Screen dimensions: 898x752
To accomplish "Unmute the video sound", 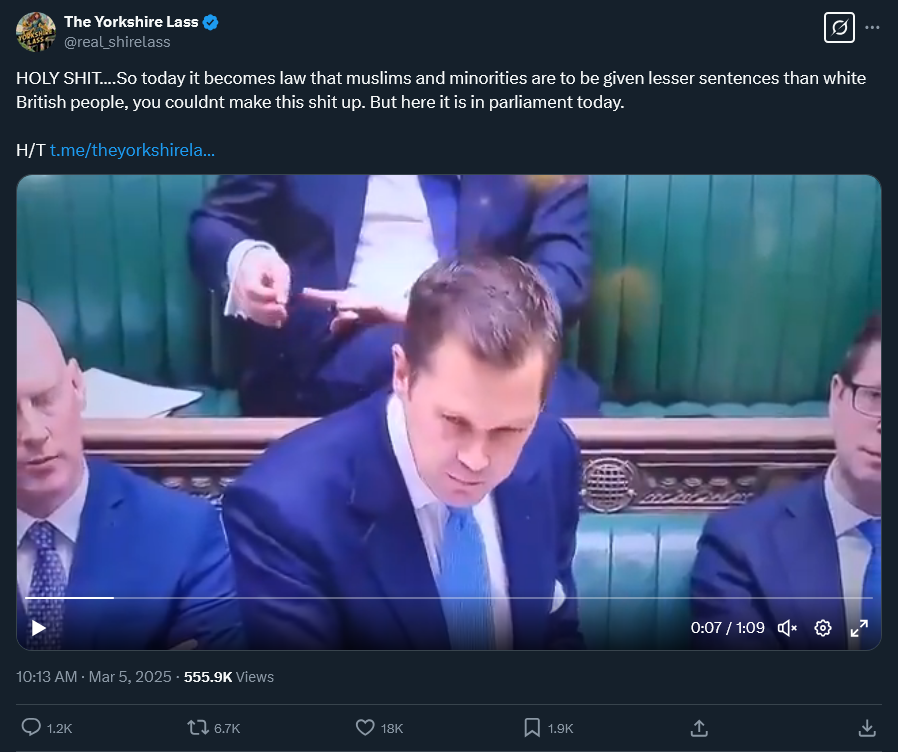I will (787, 628).
